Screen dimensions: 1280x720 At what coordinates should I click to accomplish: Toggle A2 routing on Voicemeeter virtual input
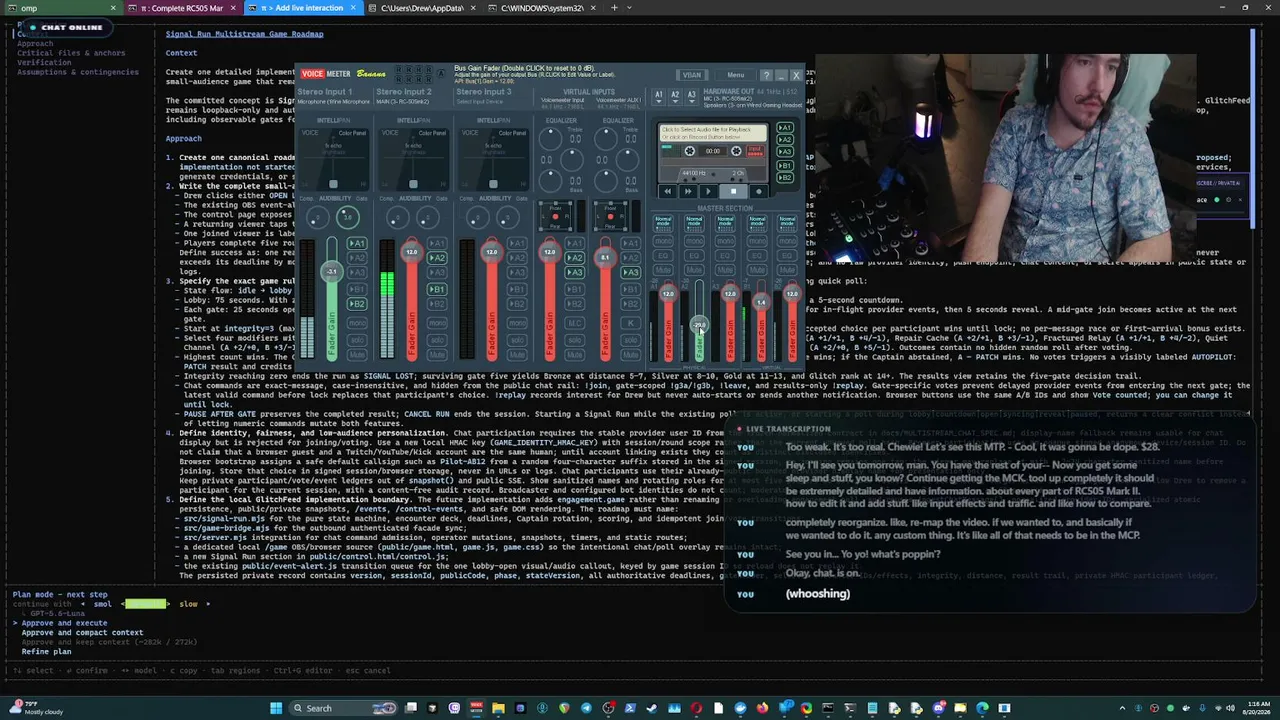(x=574, y=258)
